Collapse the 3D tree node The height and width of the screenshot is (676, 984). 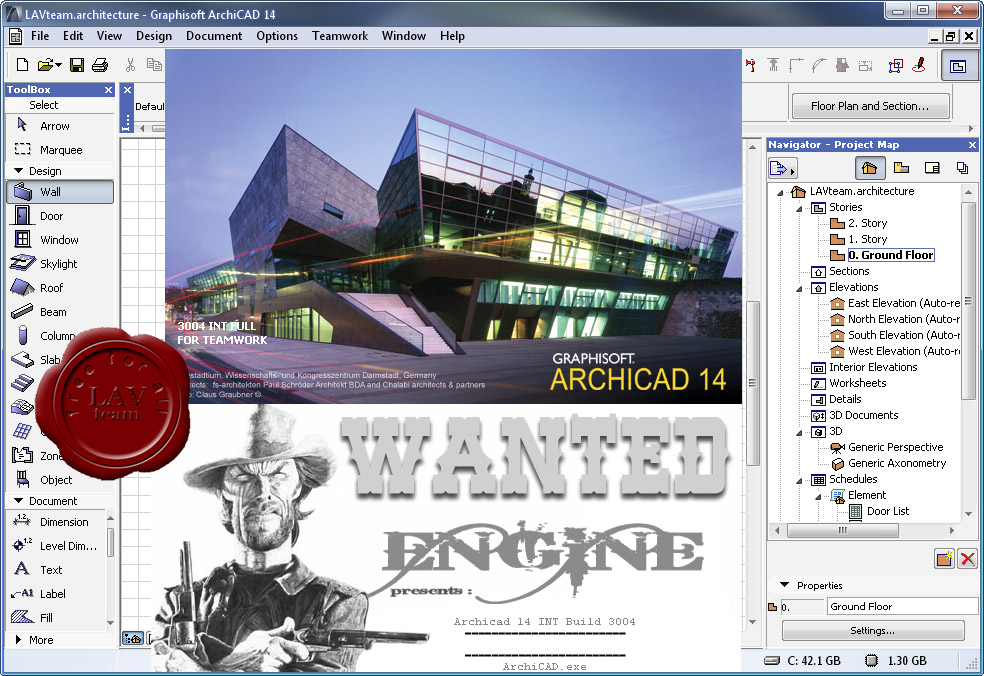pyautogui.click(x=800, y=432)
